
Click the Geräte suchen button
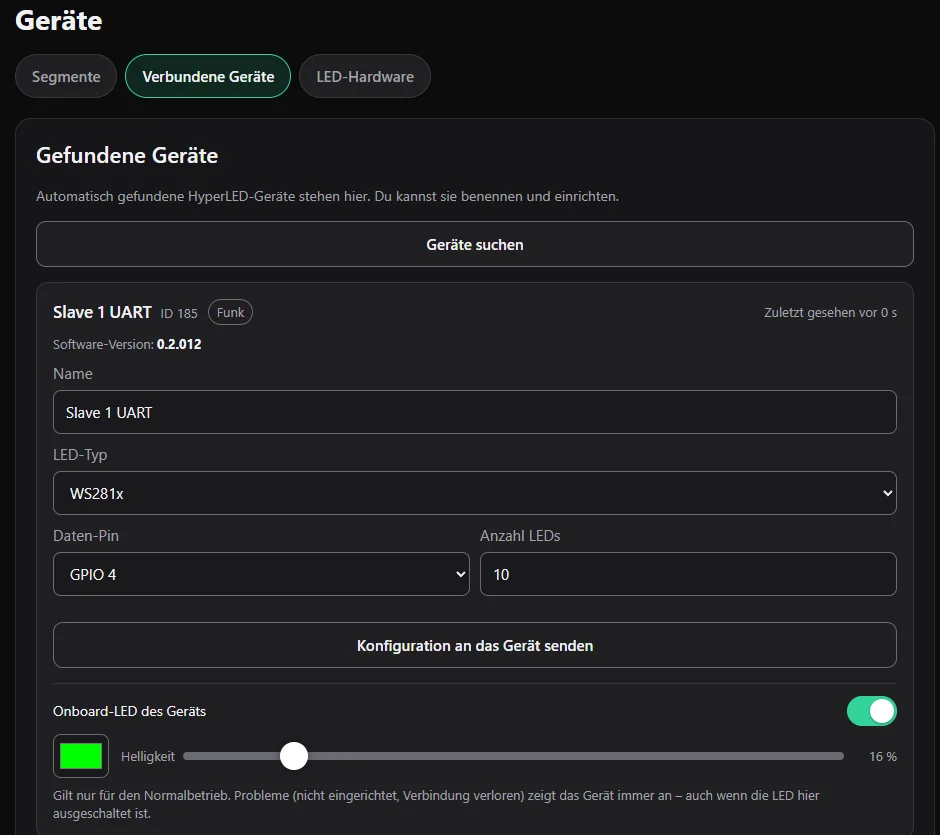click(475, 244)
